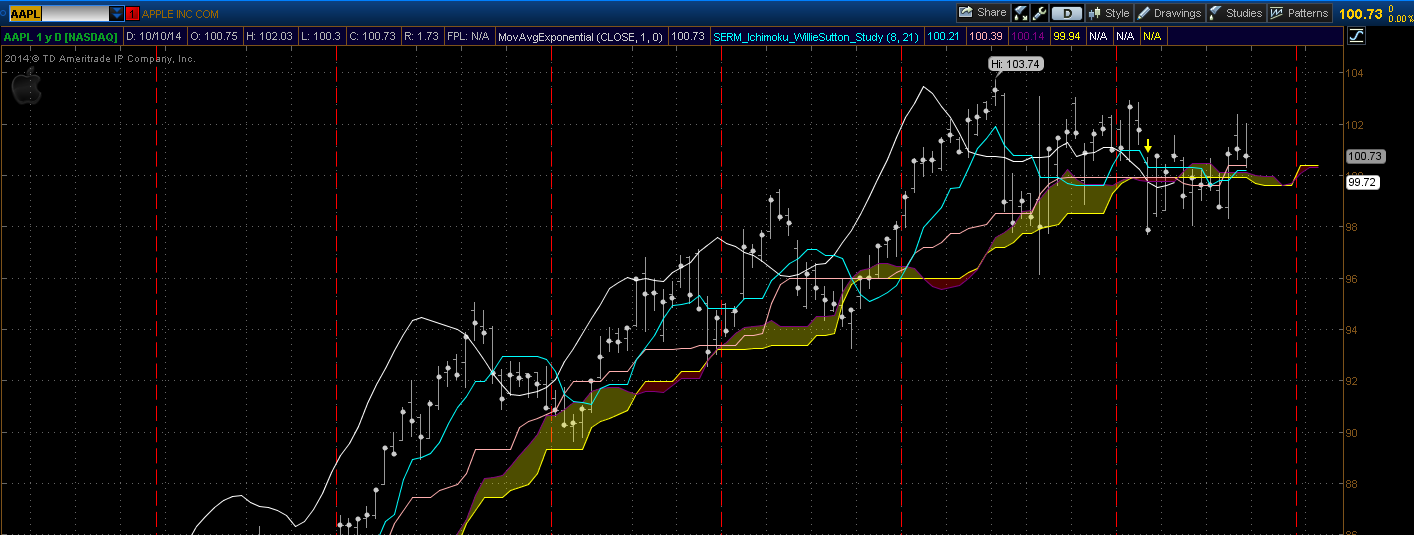Click the open O: 100.75 value
The image size is (1414, 535).
click(x=214, y=36)
